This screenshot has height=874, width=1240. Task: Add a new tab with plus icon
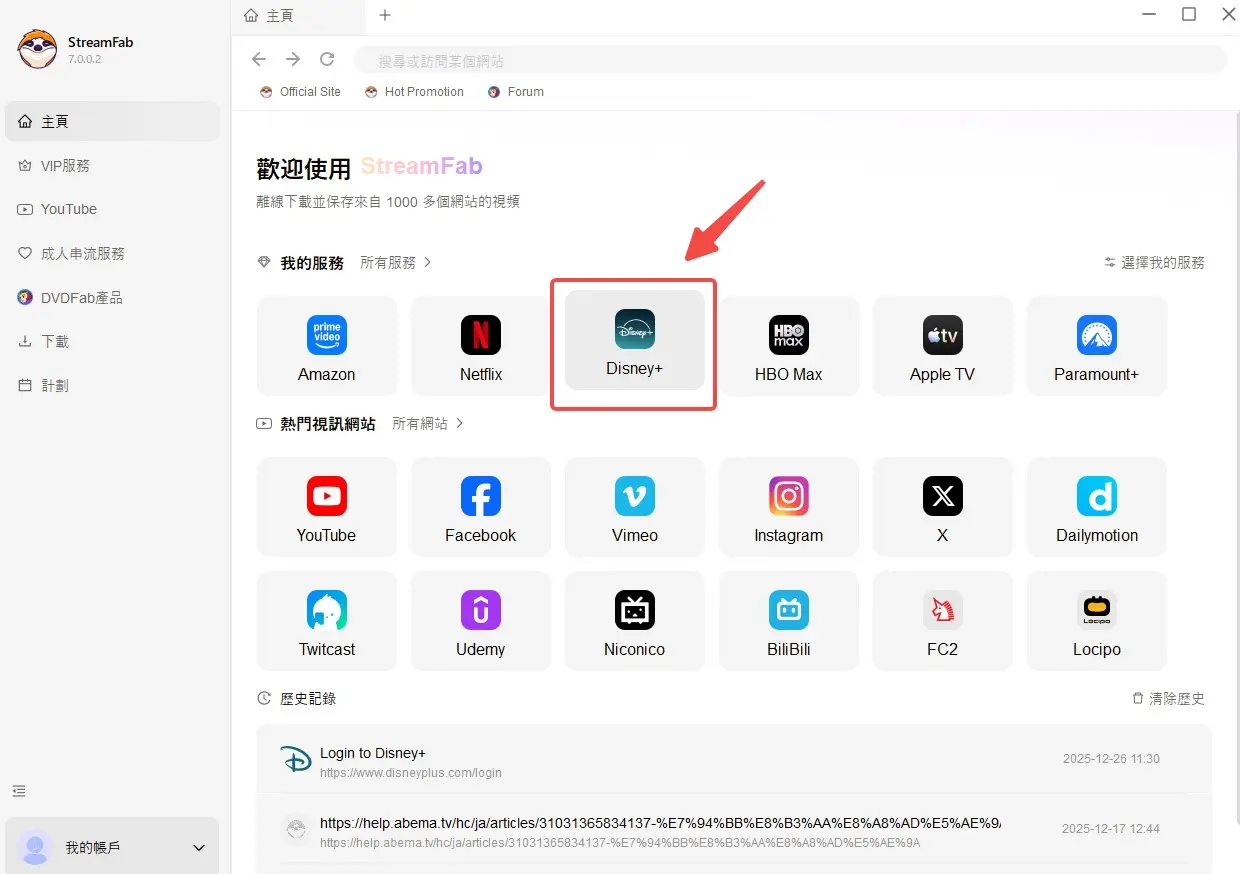[x=385, y=15]
